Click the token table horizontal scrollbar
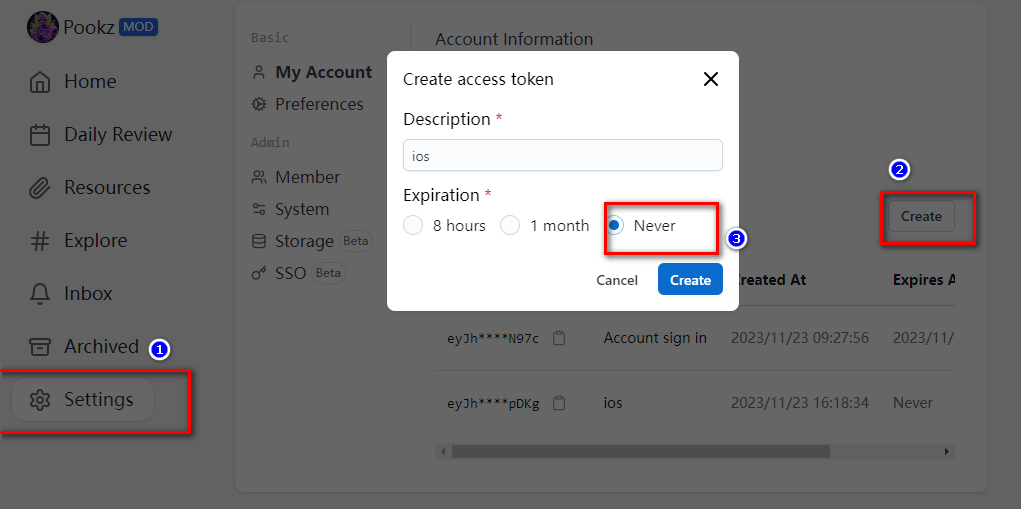 640,452
